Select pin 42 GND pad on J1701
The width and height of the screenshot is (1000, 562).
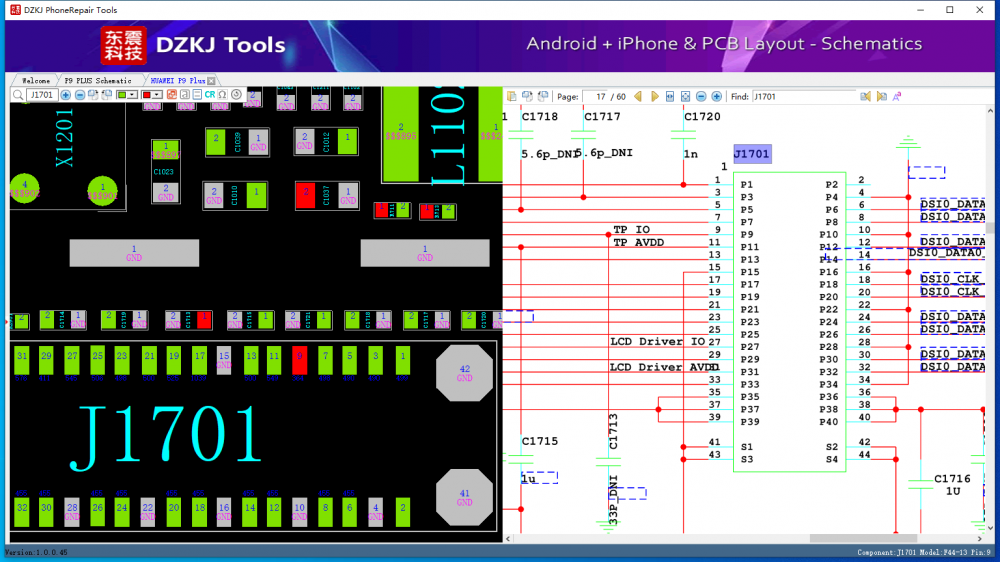click(464, 374)
